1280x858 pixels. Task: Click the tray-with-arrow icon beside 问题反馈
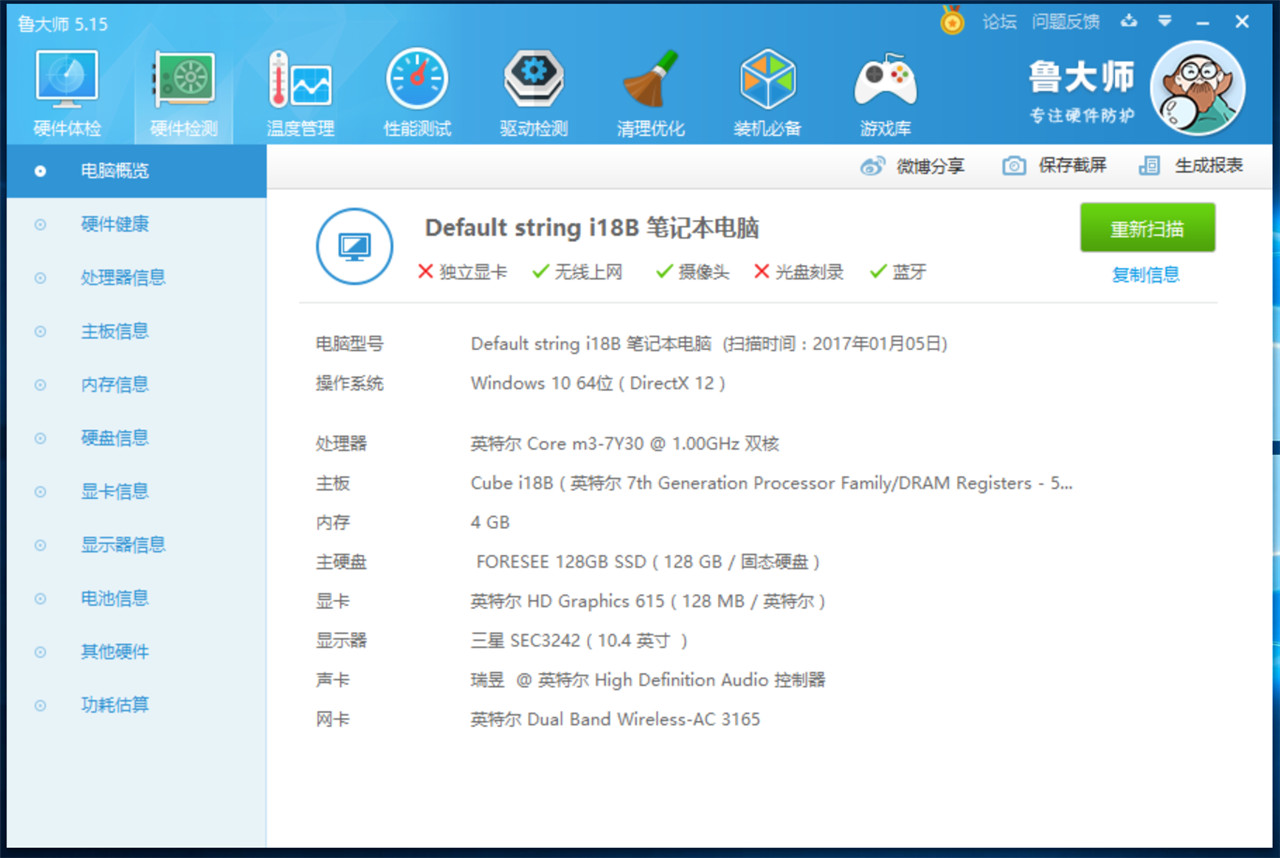[1129, 21]
